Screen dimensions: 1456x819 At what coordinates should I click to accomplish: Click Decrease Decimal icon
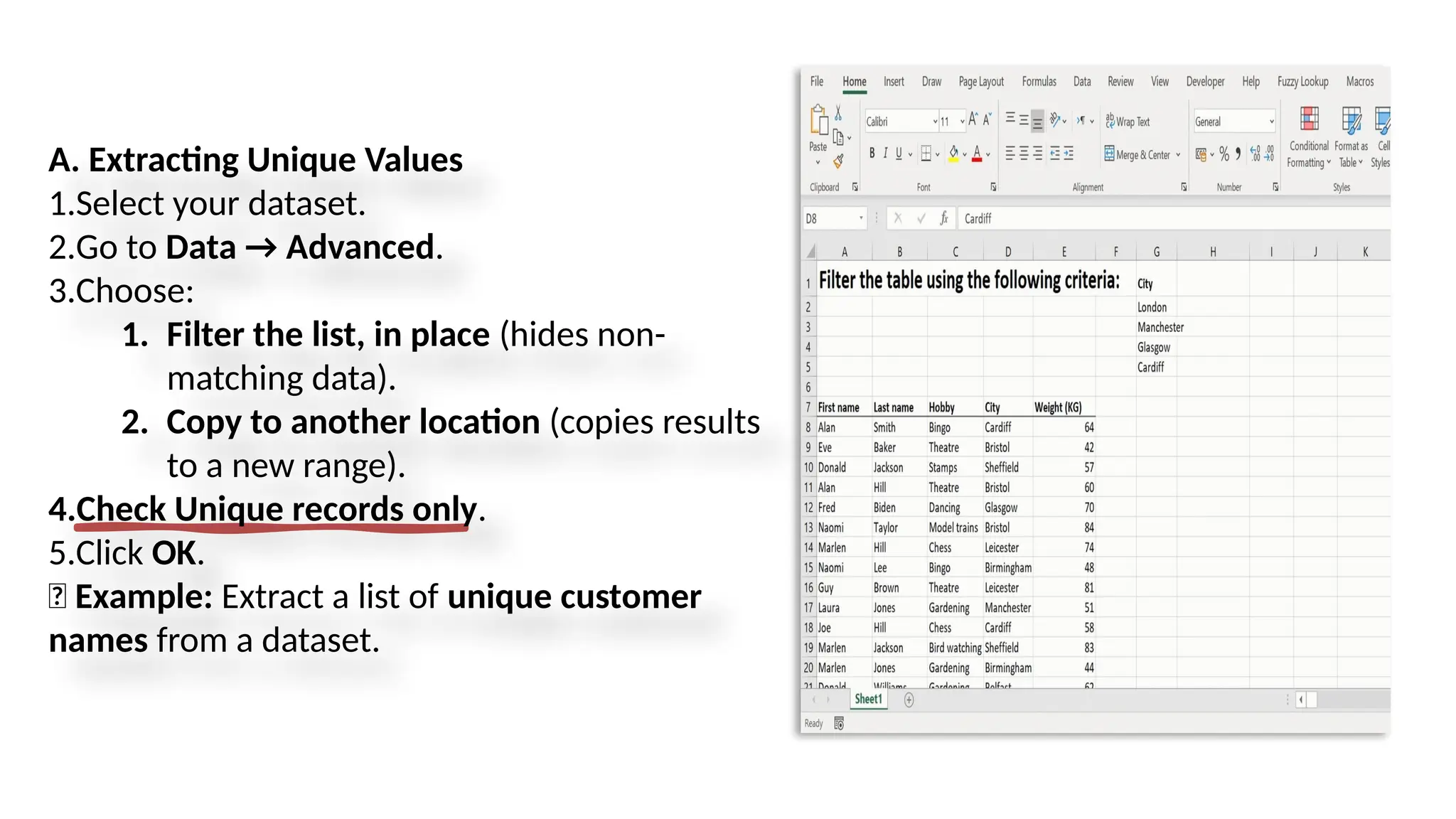tap(1270, 154)
